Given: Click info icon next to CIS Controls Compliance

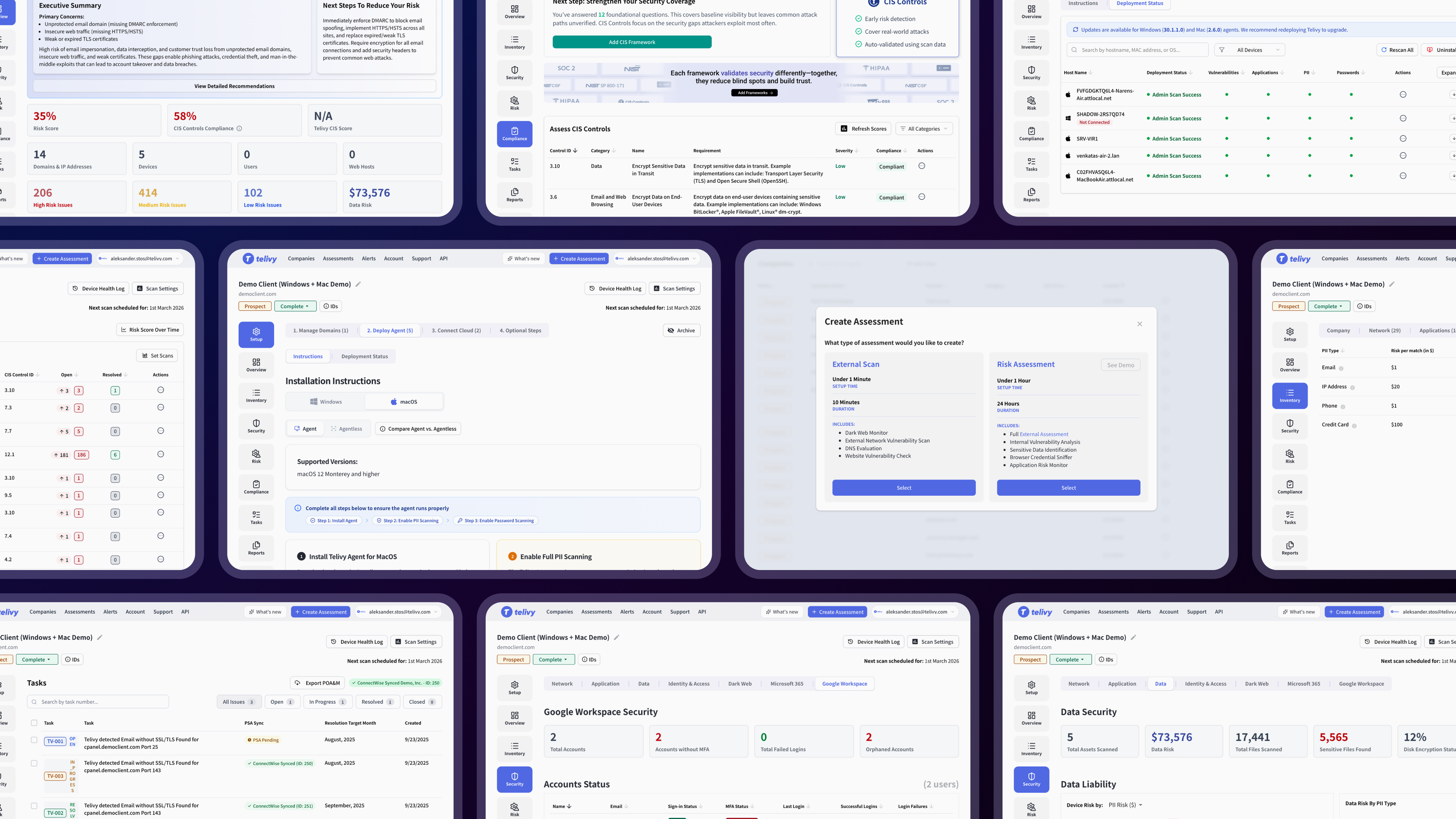Looking at the screenshot, I should point(239,128).
